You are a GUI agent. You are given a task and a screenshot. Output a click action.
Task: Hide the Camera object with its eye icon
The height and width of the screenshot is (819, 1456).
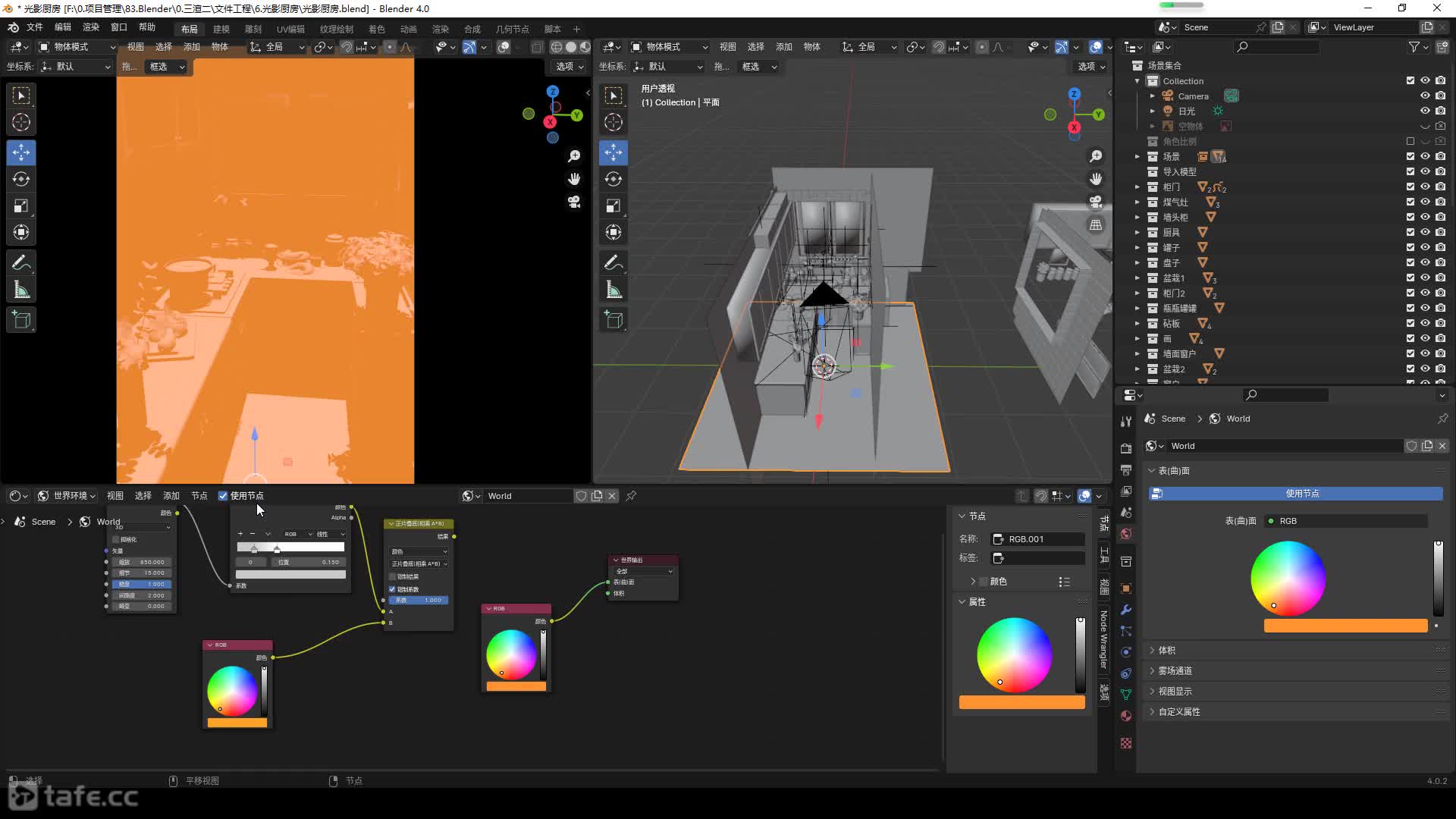[x=1425, y=96]
